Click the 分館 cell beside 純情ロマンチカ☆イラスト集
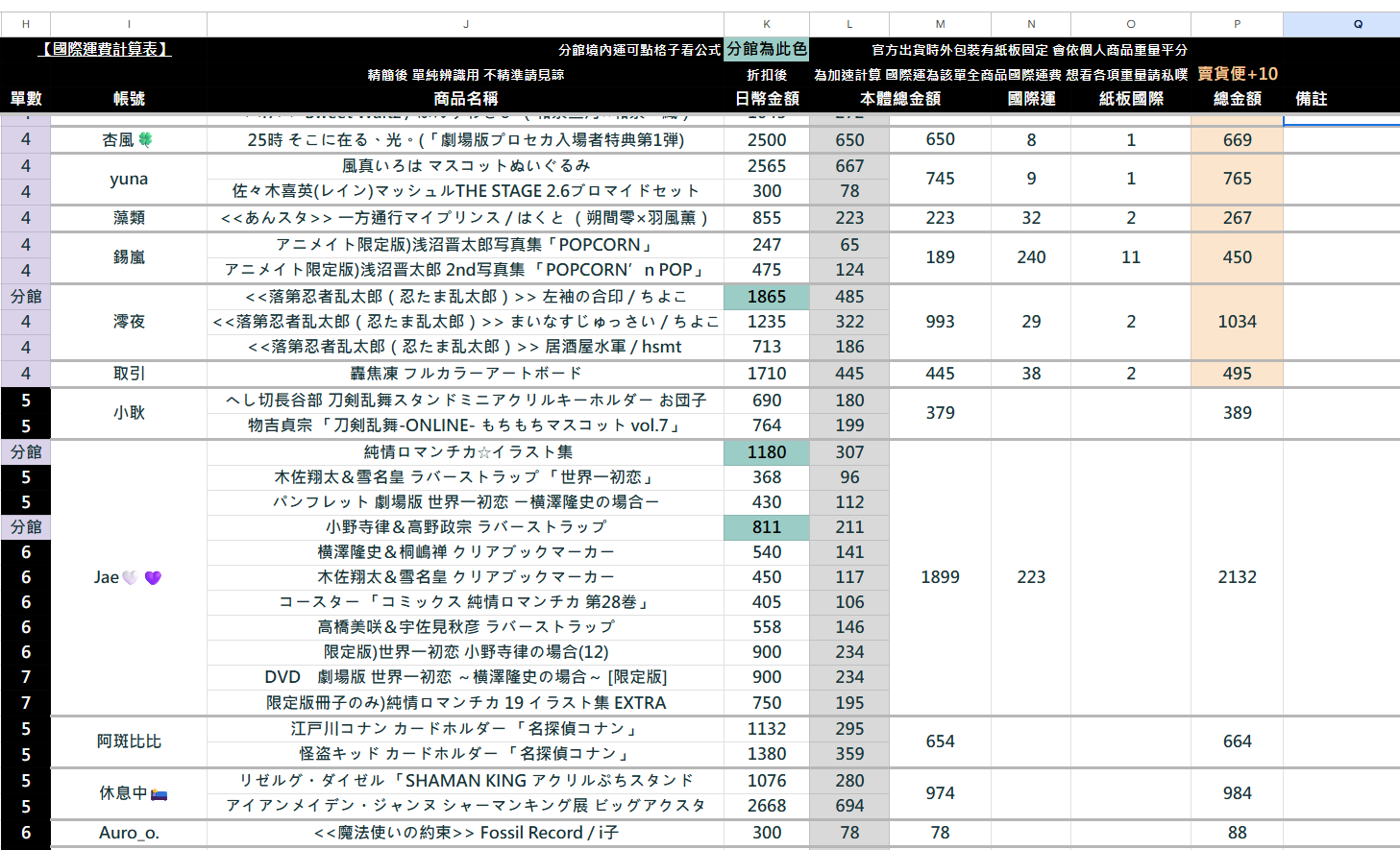Viewport: 1400px width, 850px height. coord(26,452)
